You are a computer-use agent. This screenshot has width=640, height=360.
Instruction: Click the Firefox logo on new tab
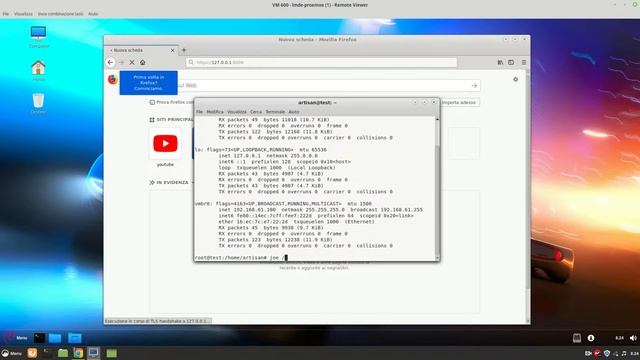pyautogui.click(x=113, y=79)
